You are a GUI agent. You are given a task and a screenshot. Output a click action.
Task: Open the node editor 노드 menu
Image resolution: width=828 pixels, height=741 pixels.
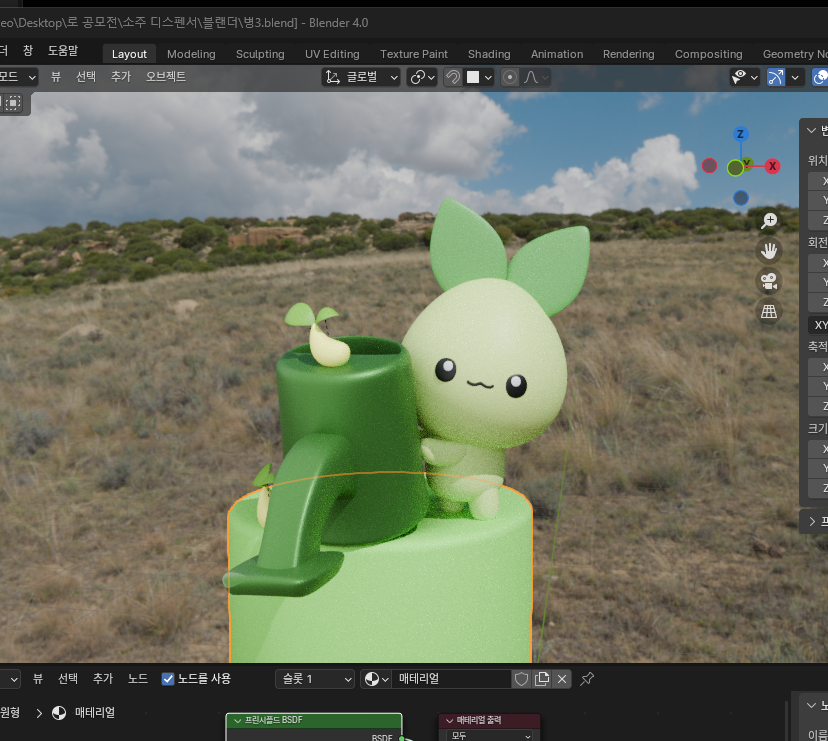138,679
